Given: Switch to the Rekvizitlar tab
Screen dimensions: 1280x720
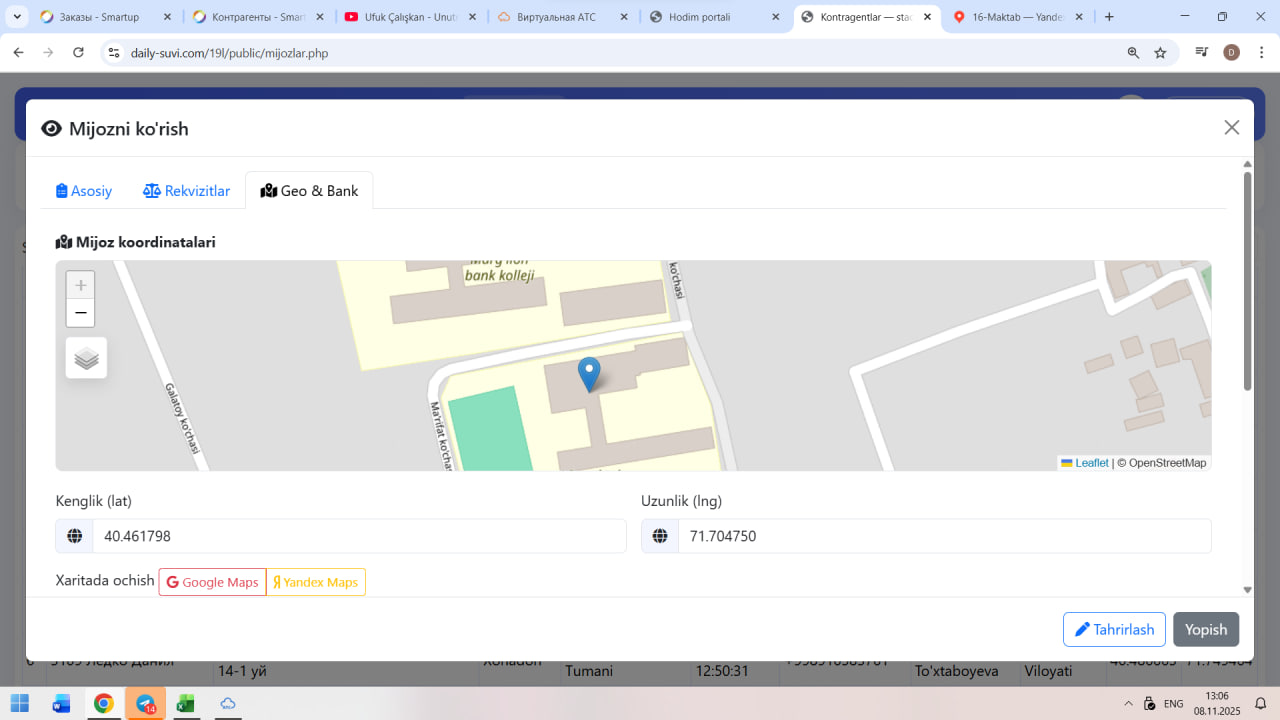Looking at the screenshot, I should tap(187, 191).
